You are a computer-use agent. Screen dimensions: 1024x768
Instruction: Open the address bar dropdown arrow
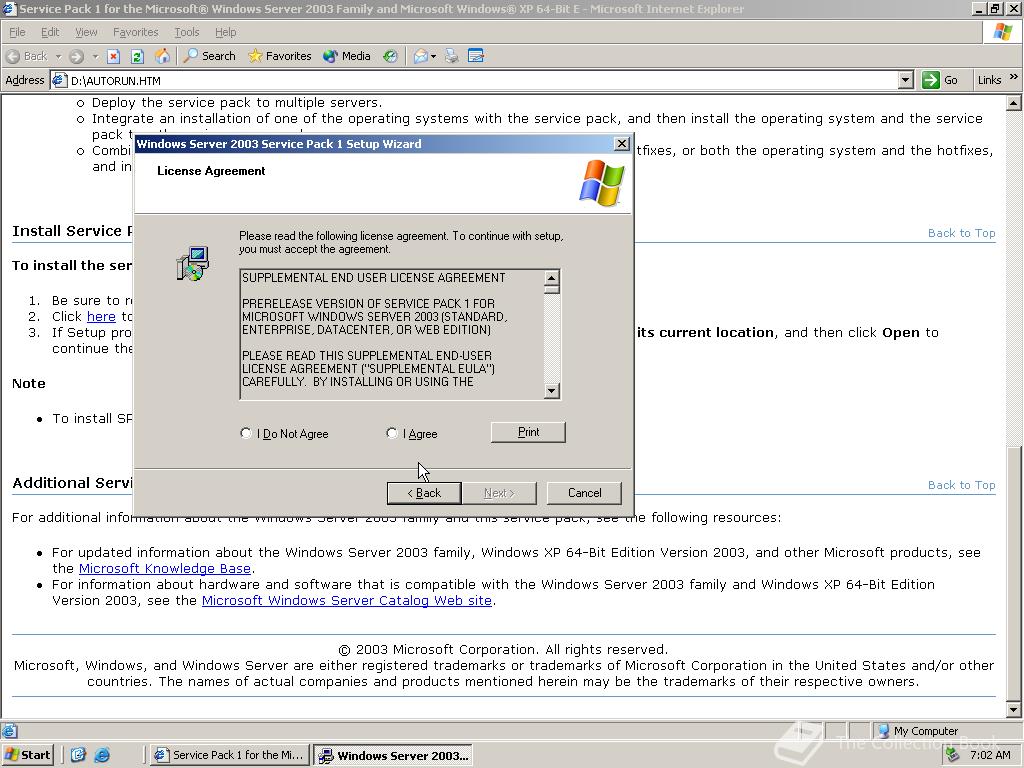pyautogui.click(x=905, y=80)
